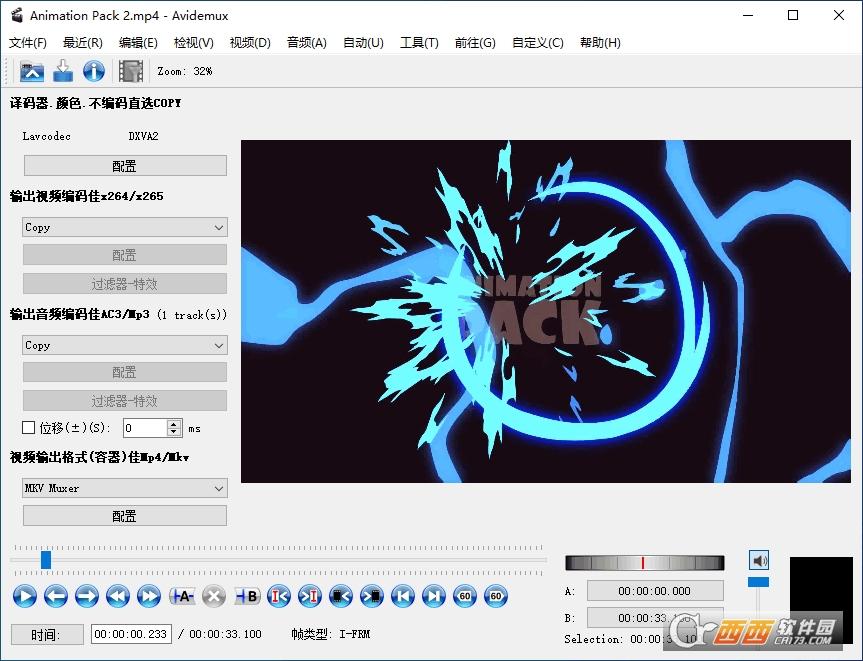Skip forward 60 seconds
This screenshot has height=661, width=863.
(x=496, y=596)
